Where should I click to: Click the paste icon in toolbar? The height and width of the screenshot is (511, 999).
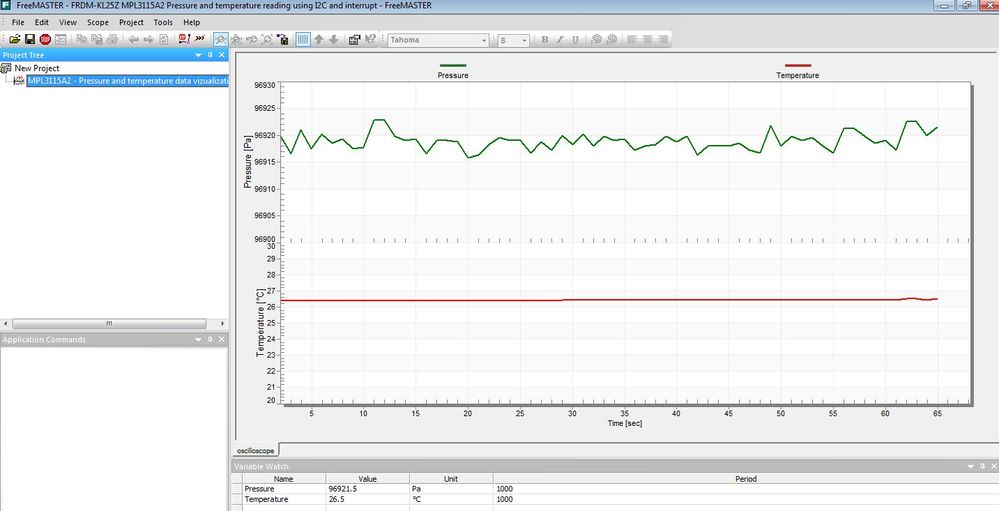pos(97,40)
